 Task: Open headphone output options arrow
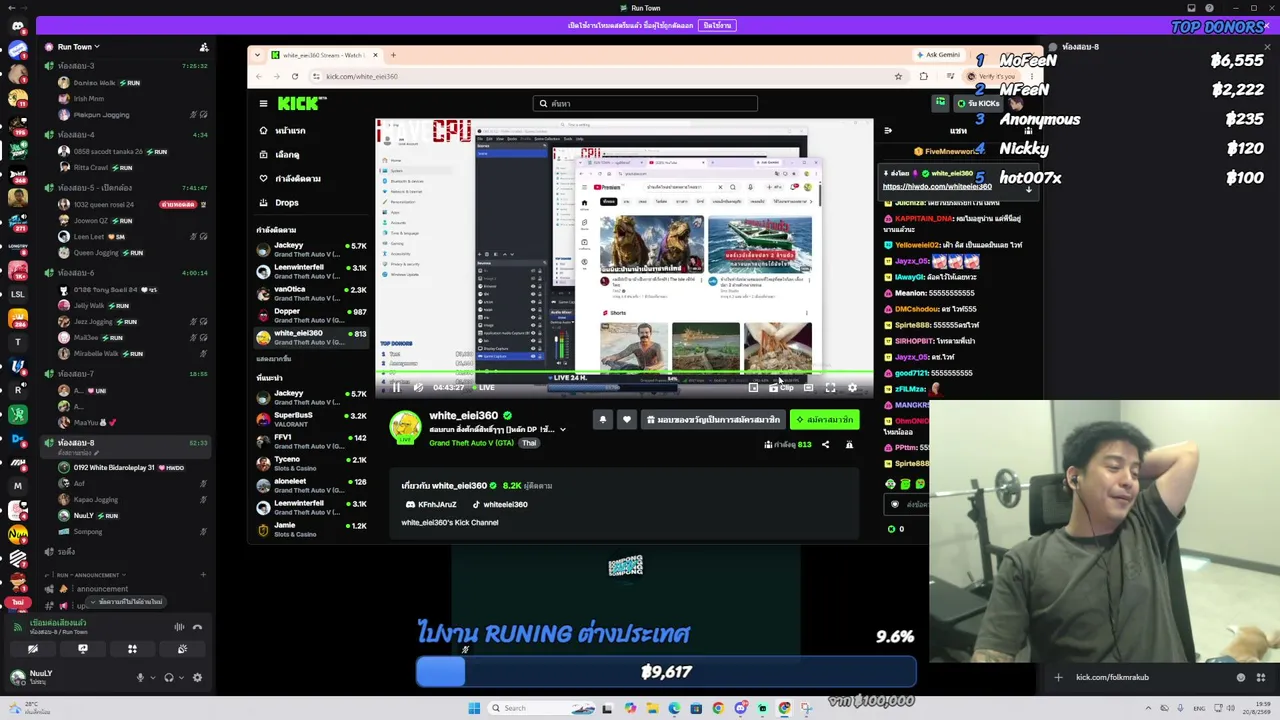pyautogui.click(x=180, y=678)
